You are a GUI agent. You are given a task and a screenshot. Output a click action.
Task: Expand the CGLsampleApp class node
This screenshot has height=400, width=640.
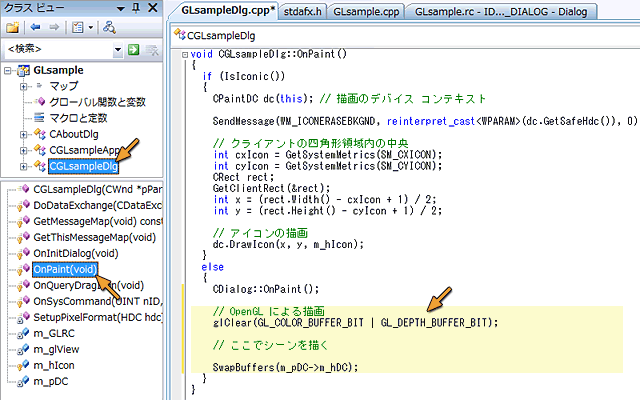coord(24,151)
